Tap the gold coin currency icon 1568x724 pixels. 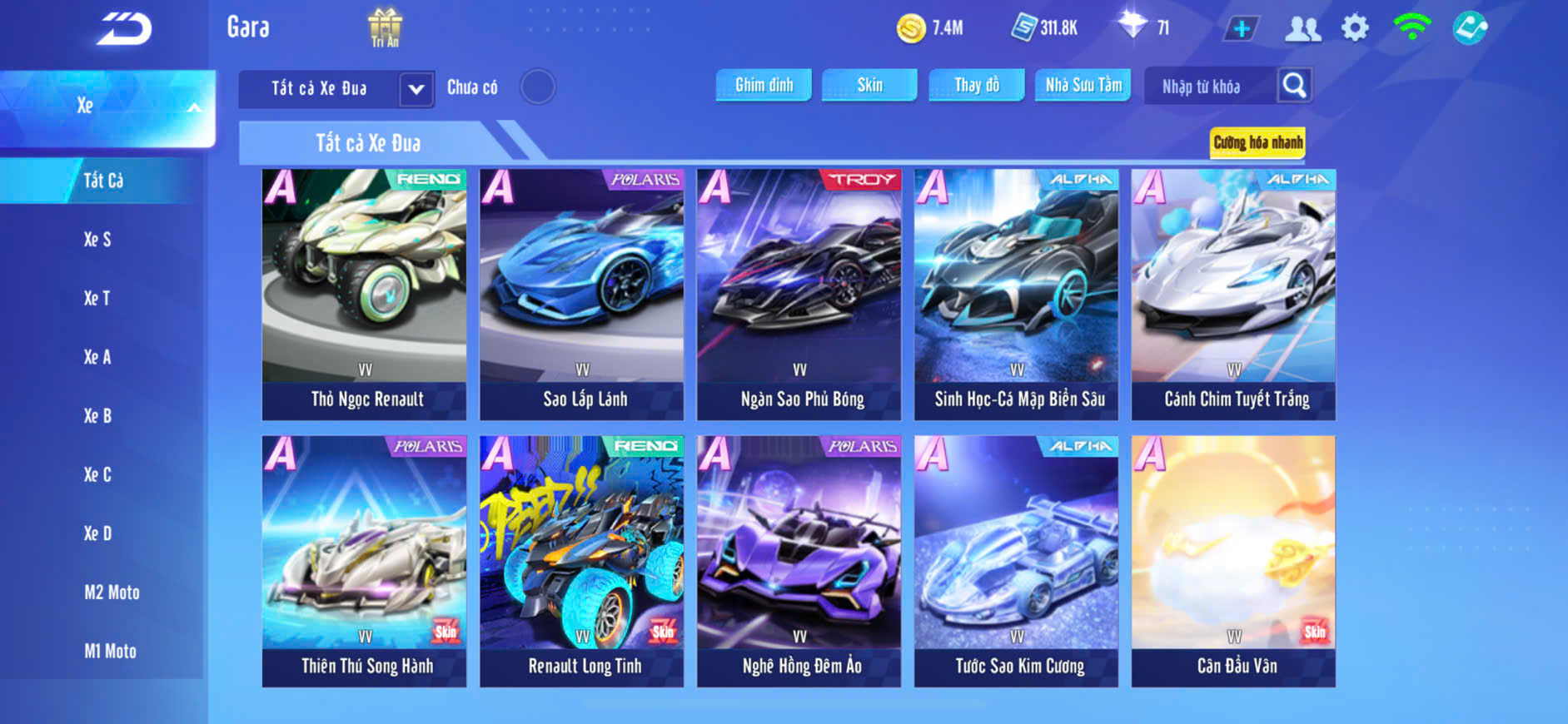tap(911, 28)
